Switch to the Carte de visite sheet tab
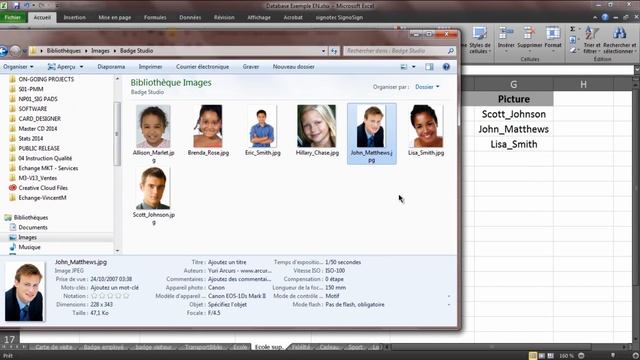640x360 pixels. click(x=54, y=347)
